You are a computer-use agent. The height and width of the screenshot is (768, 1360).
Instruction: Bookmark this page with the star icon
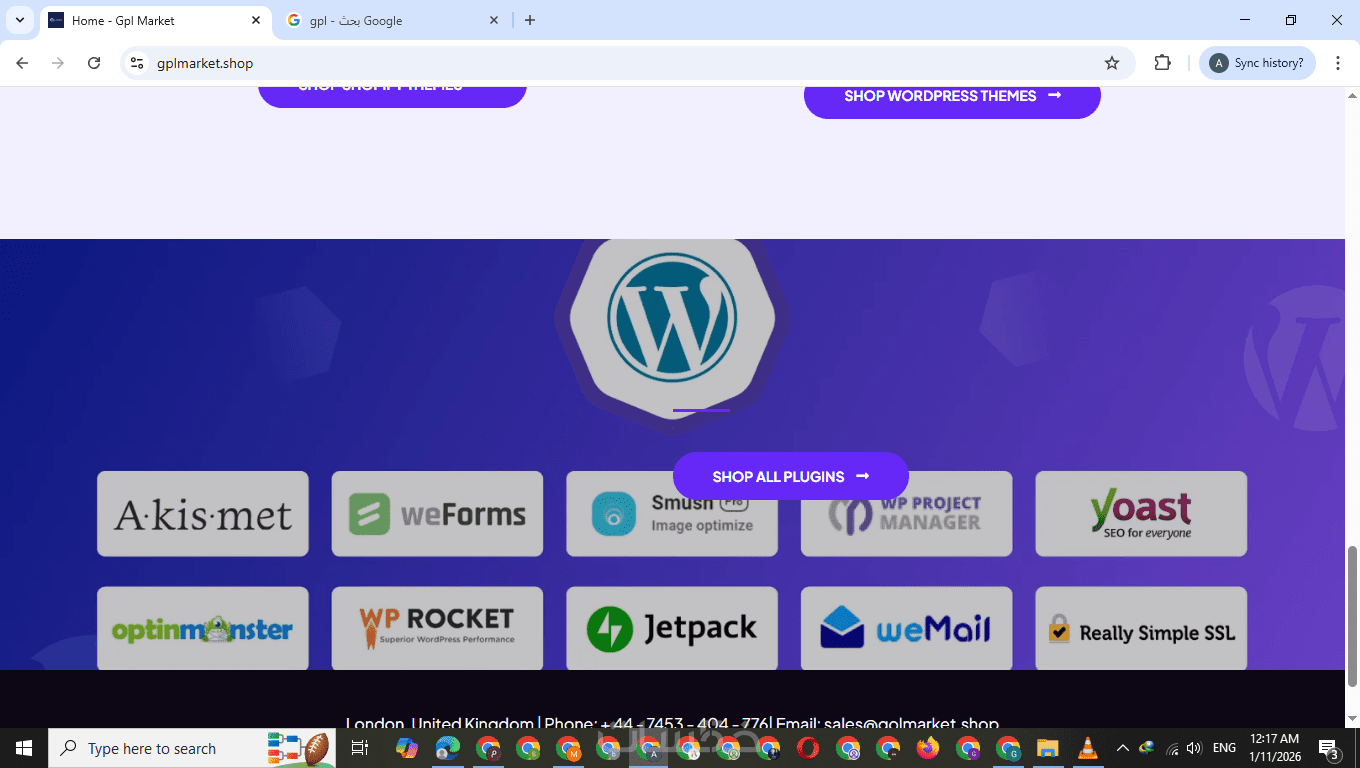[1112, 63]
